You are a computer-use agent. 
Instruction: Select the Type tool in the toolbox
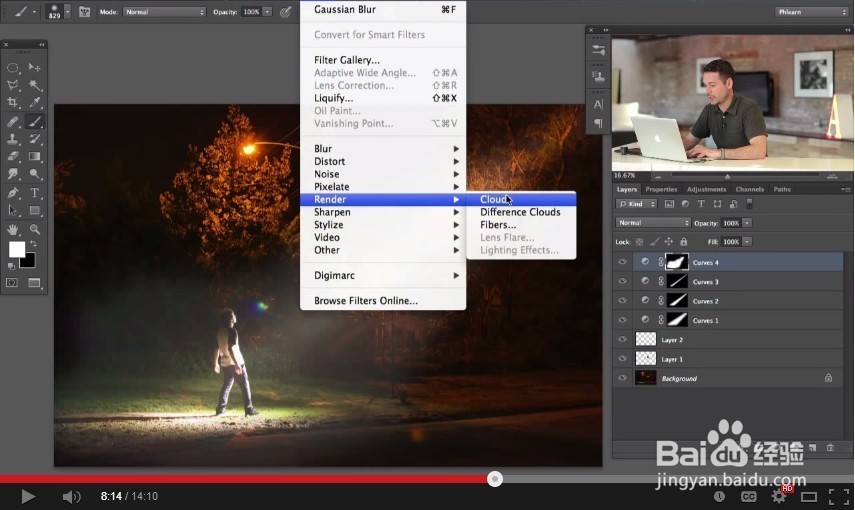34,193
